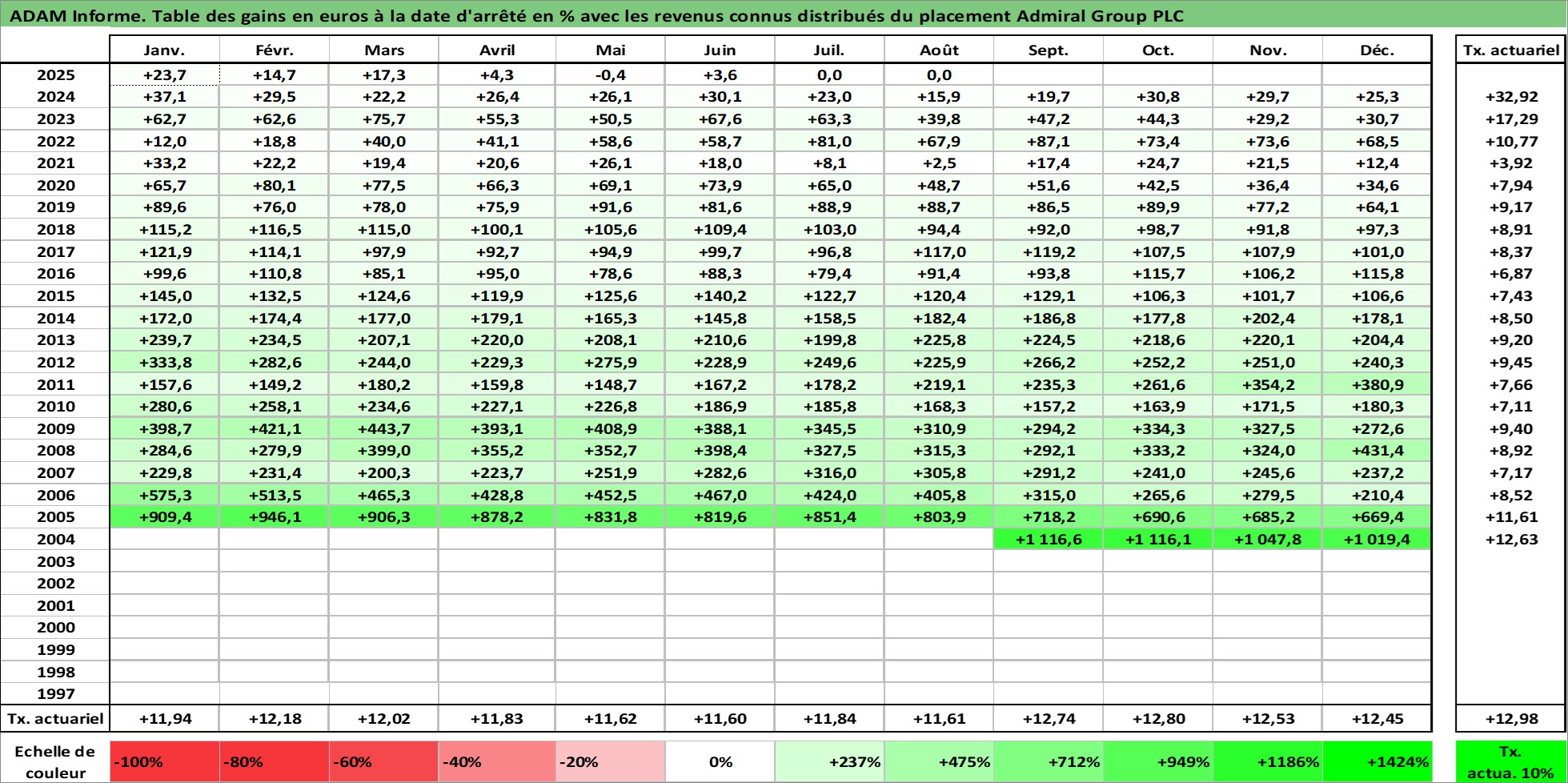The image size is (1568, 783).
Task: Select the 2025 row label
Action: pyautogui.click(x=55, y=74)
